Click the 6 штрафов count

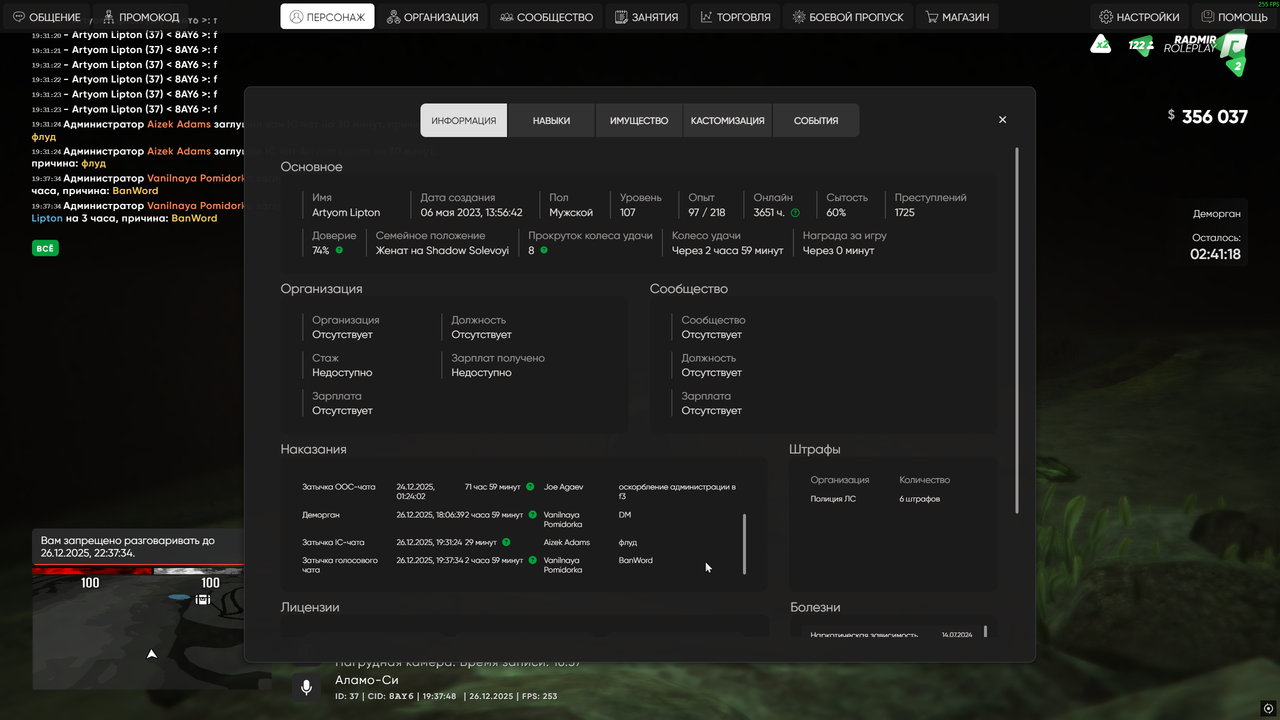pos(920,499)
